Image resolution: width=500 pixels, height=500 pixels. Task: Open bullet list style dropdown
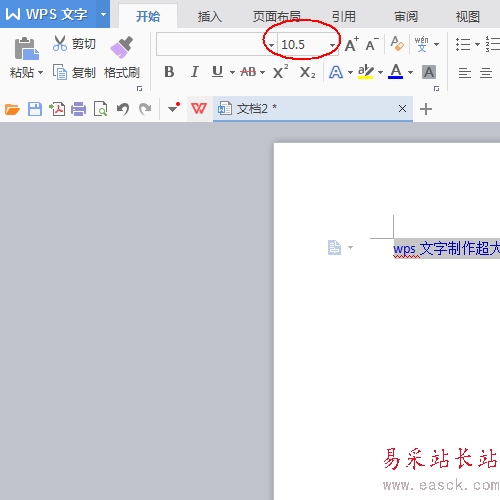pos(477,44)
